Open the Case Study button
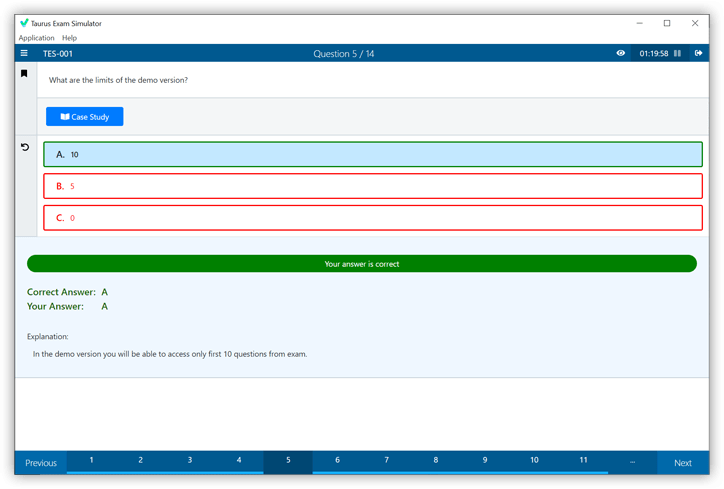The height and width of the screenshot is (489, 724). pyautogui.click(x=84, y=116)
